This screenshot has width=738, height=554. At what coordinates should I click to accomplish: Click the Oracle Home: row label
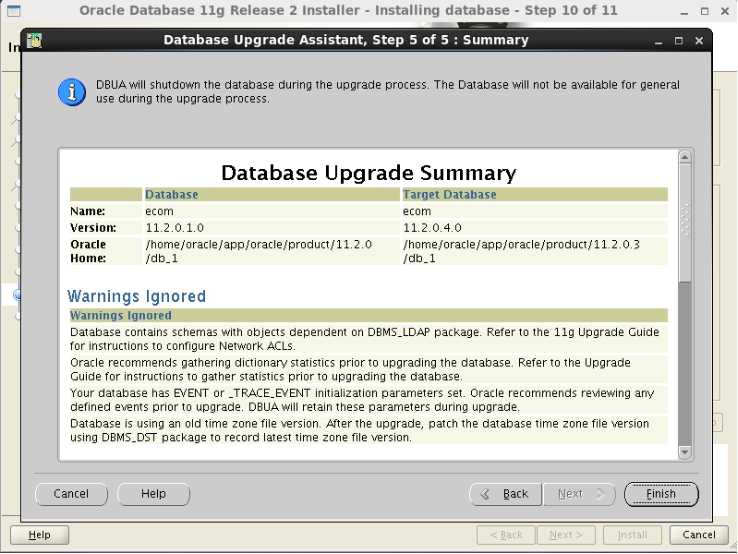coord(88,251)
